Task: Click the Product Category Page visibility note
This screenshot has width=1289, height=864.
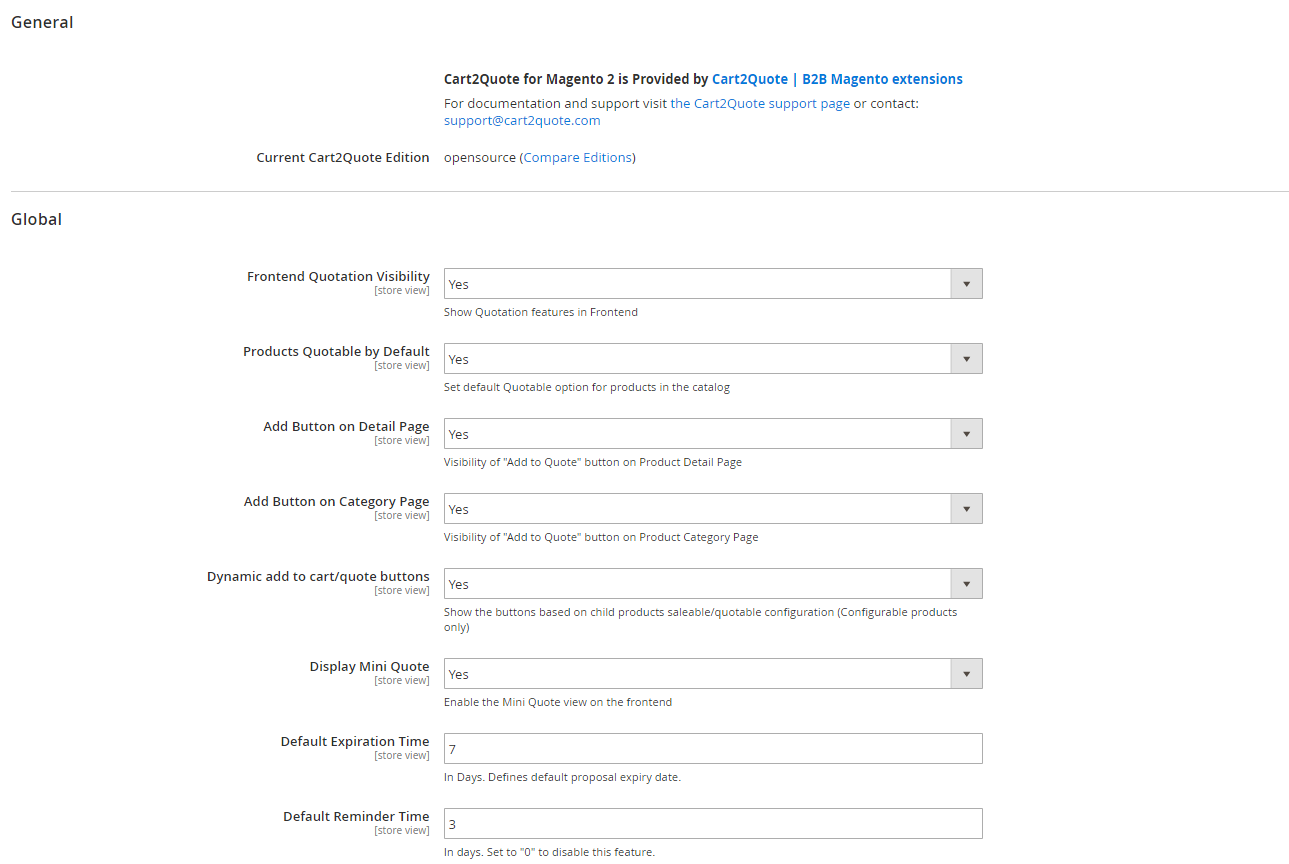Action: pos(601,537)
